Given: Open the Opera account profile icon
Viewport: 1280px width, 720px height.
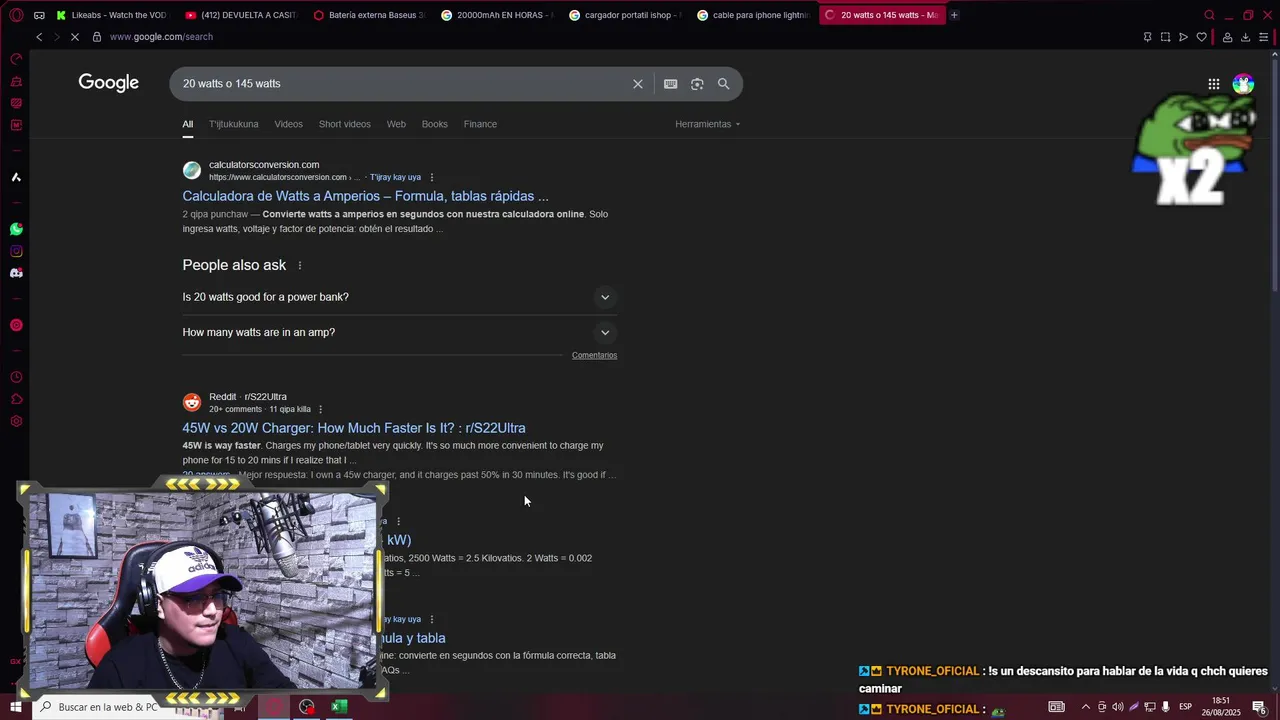Looking at the screenshot, I should point(1227,37).
